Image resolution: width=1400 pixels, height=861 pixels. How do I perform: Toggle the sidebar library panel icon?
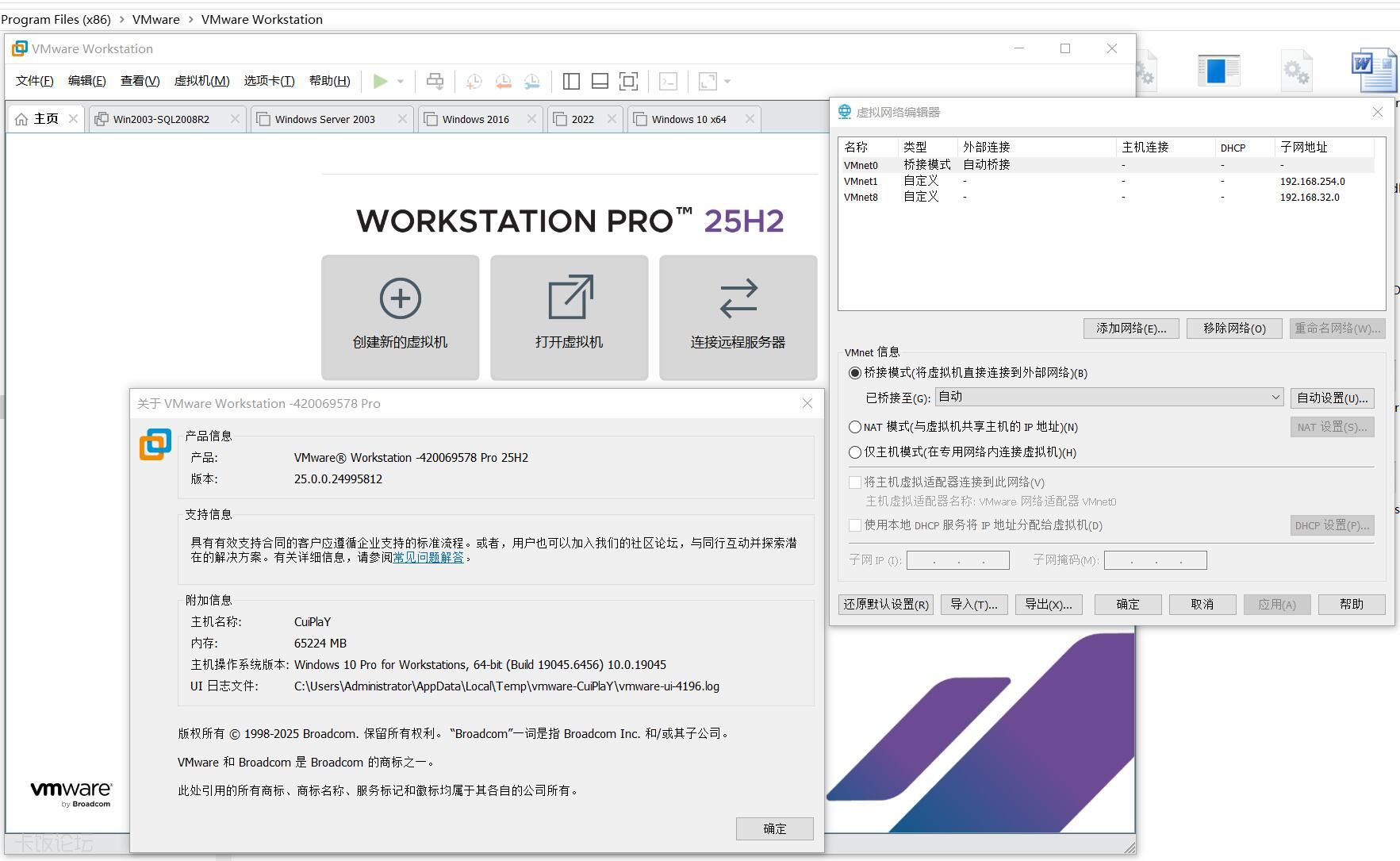pos(571,81)
